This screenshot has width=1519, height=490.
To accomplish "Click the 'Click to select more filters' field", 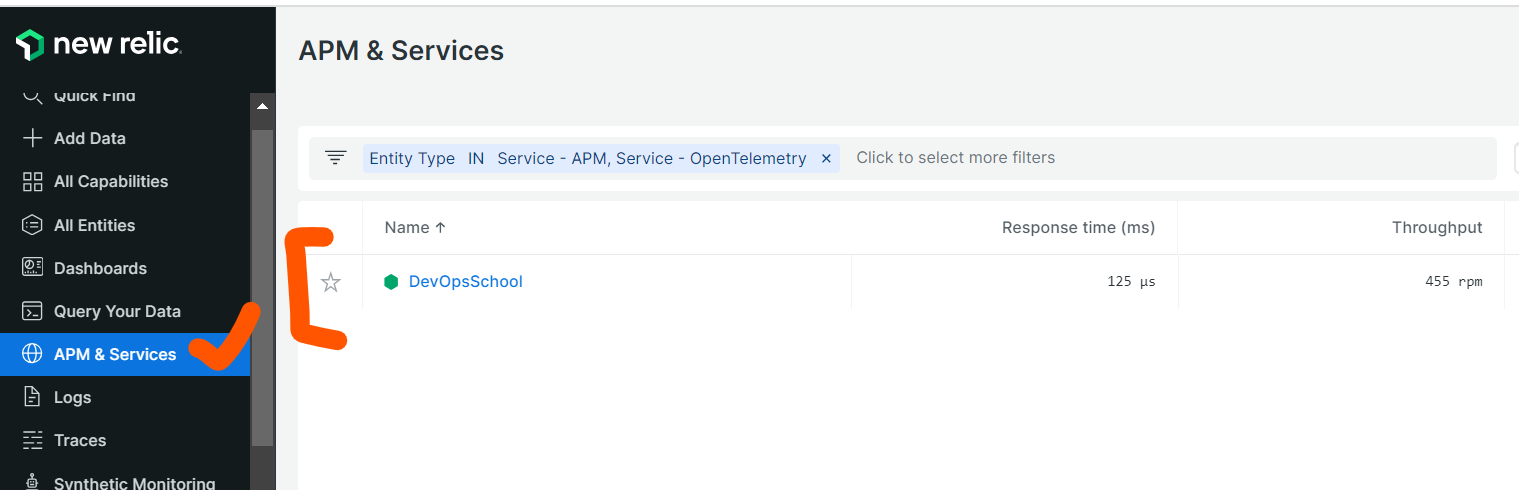I will coord(955,158).
